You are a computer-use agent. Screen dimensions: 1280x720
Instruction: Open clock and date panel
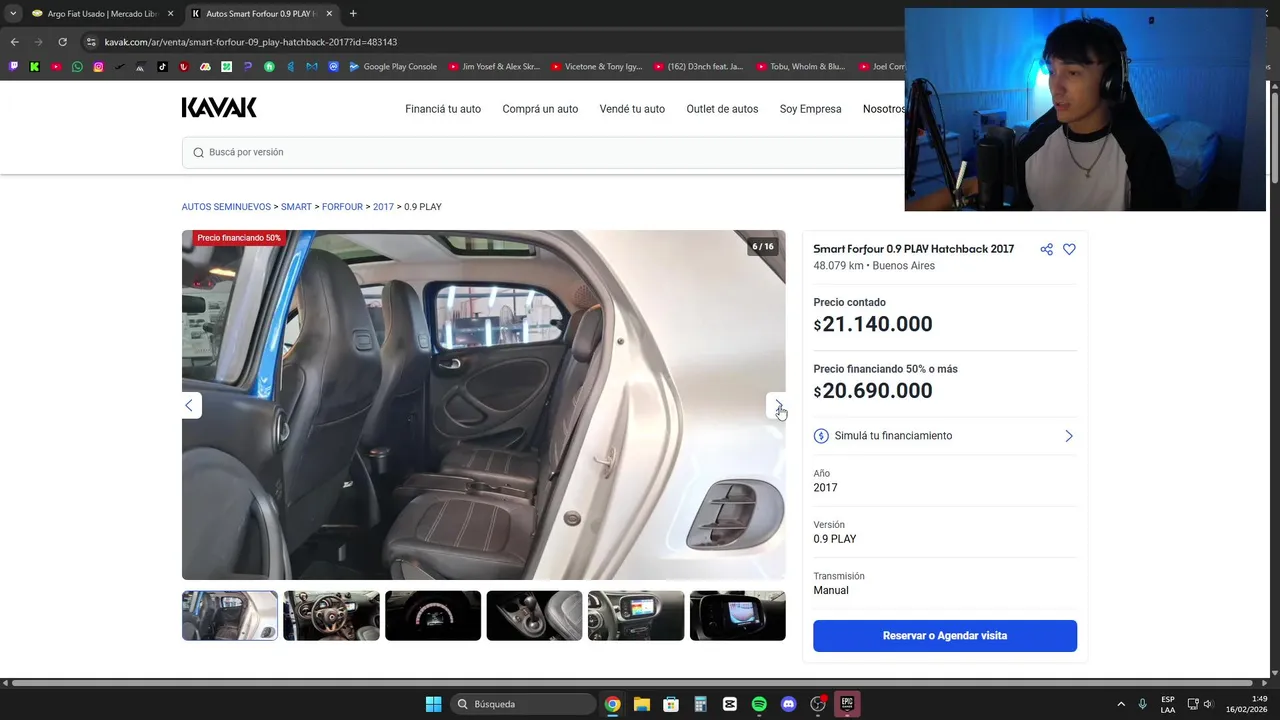[1247, 704]
